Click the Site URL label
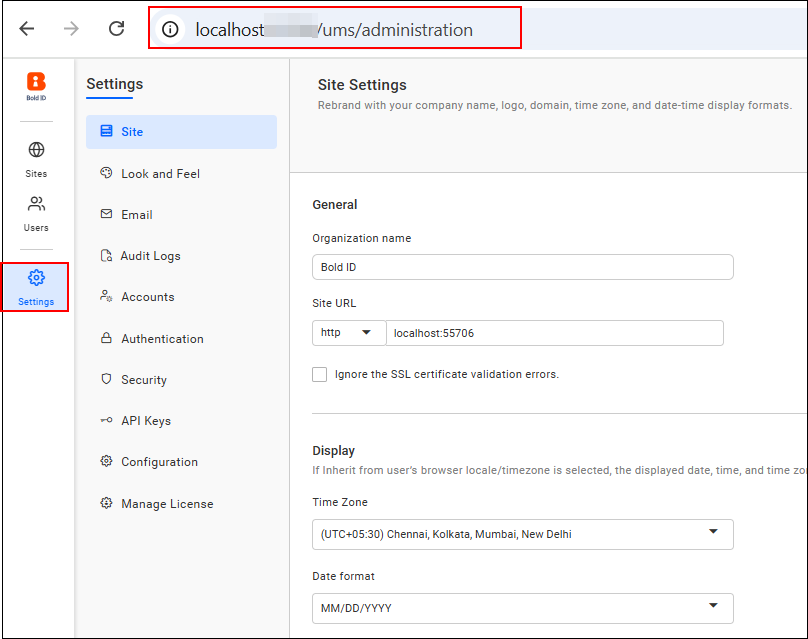Viewport: 808px width, 639px height. (x=334, y=303)
